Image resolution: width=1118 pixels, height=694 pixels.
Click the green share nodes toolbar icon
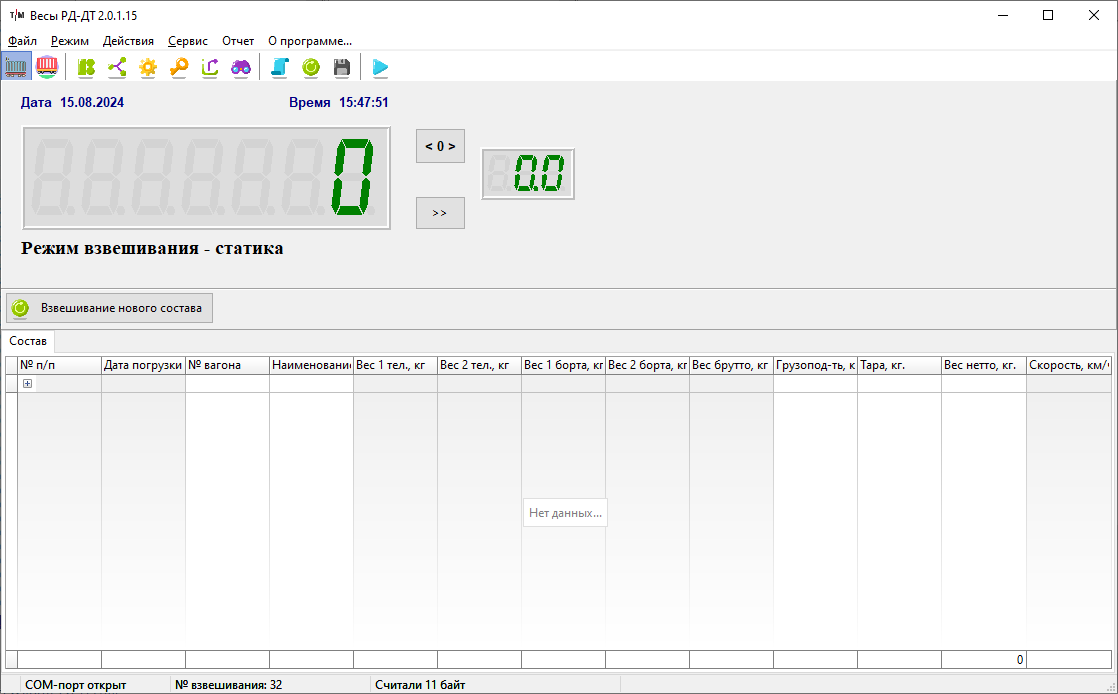pyautogui.click(x=117, y=67)
